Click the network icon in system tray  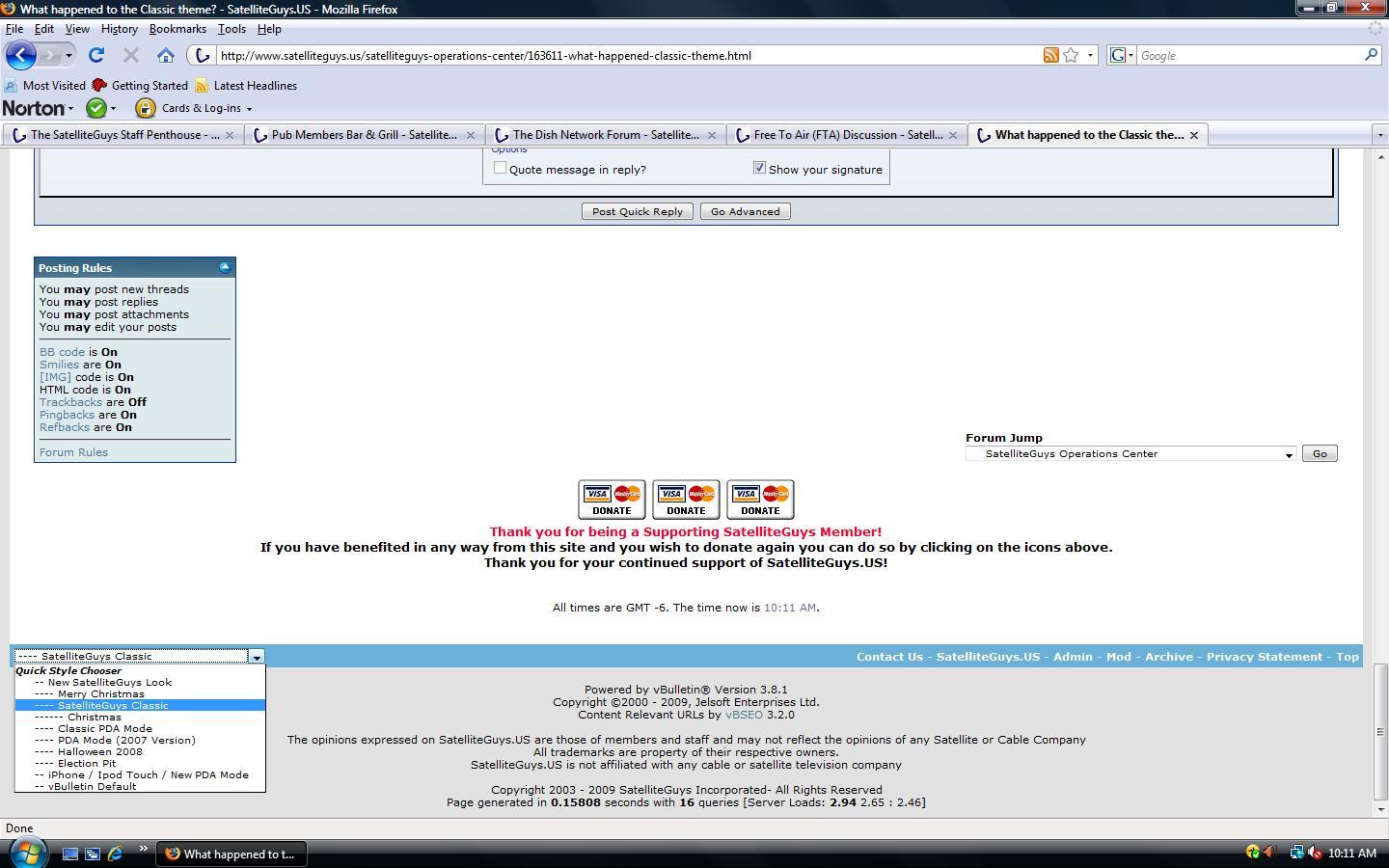(x=1296, y=853)
